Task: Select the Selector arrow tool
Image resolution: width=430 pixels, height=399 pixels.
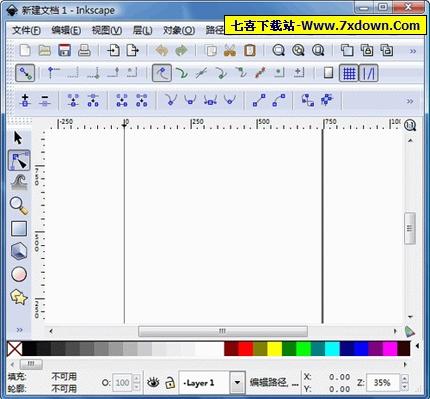Action: pos(18,138)
